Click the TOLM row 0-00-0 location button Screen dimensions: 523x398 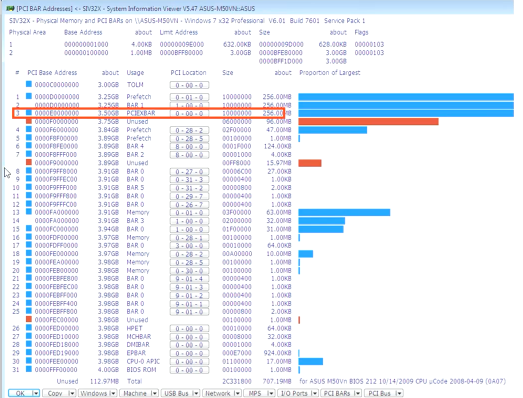click(x=189, y=85)
